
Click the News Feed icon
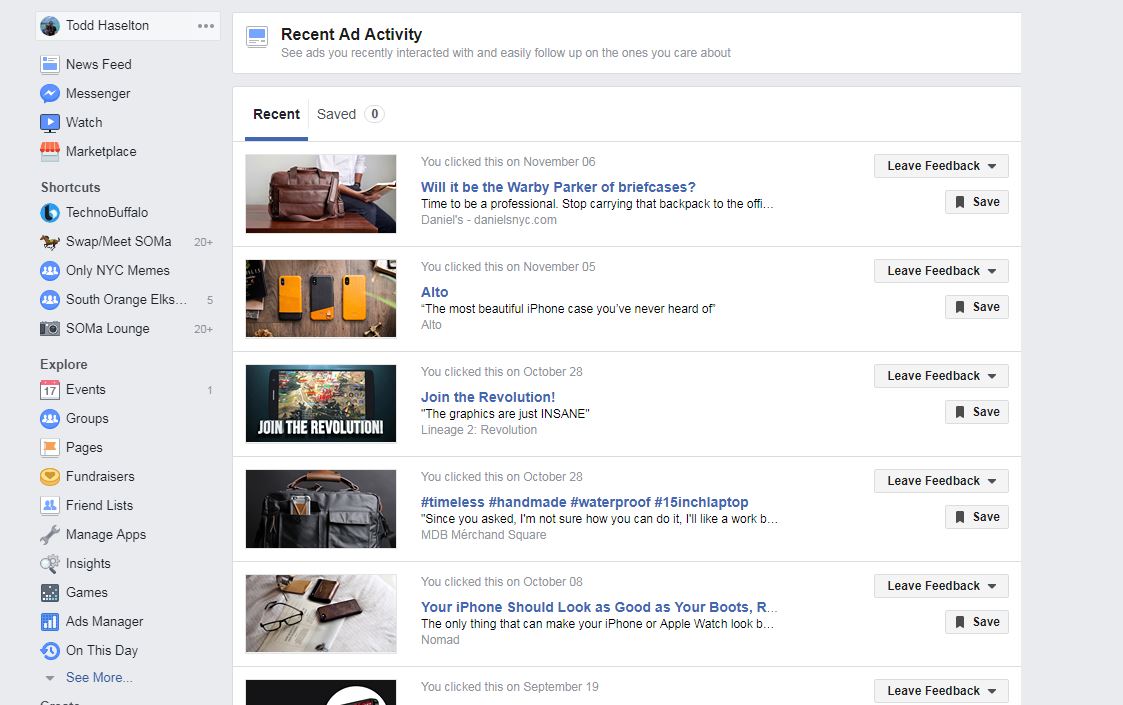(49, 64)
